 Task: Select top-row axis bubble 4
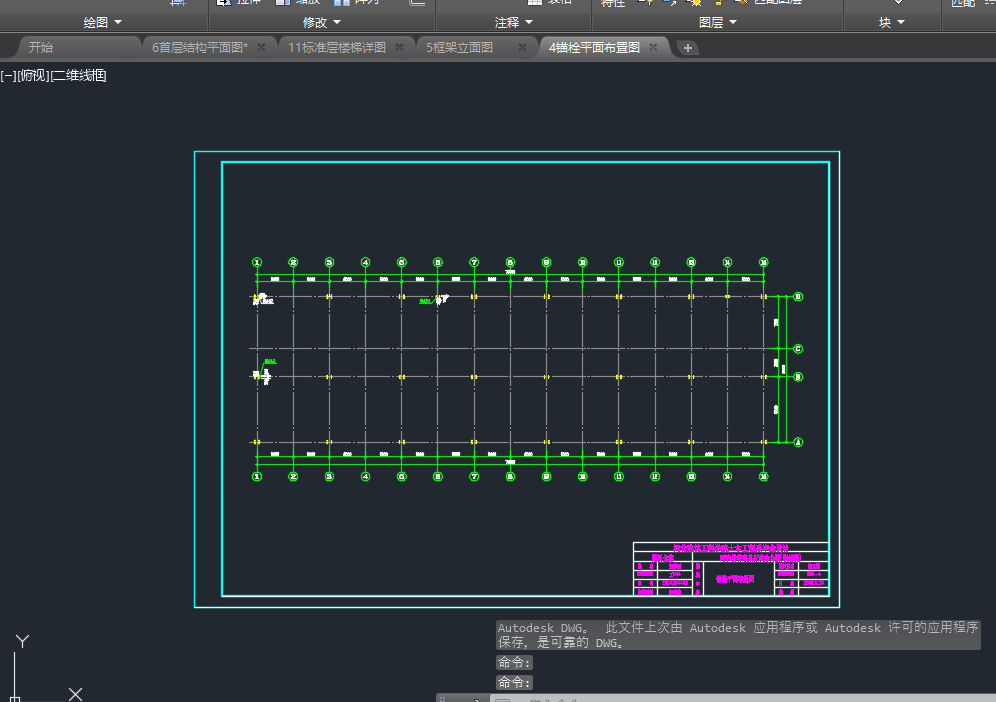pos(365,262)
